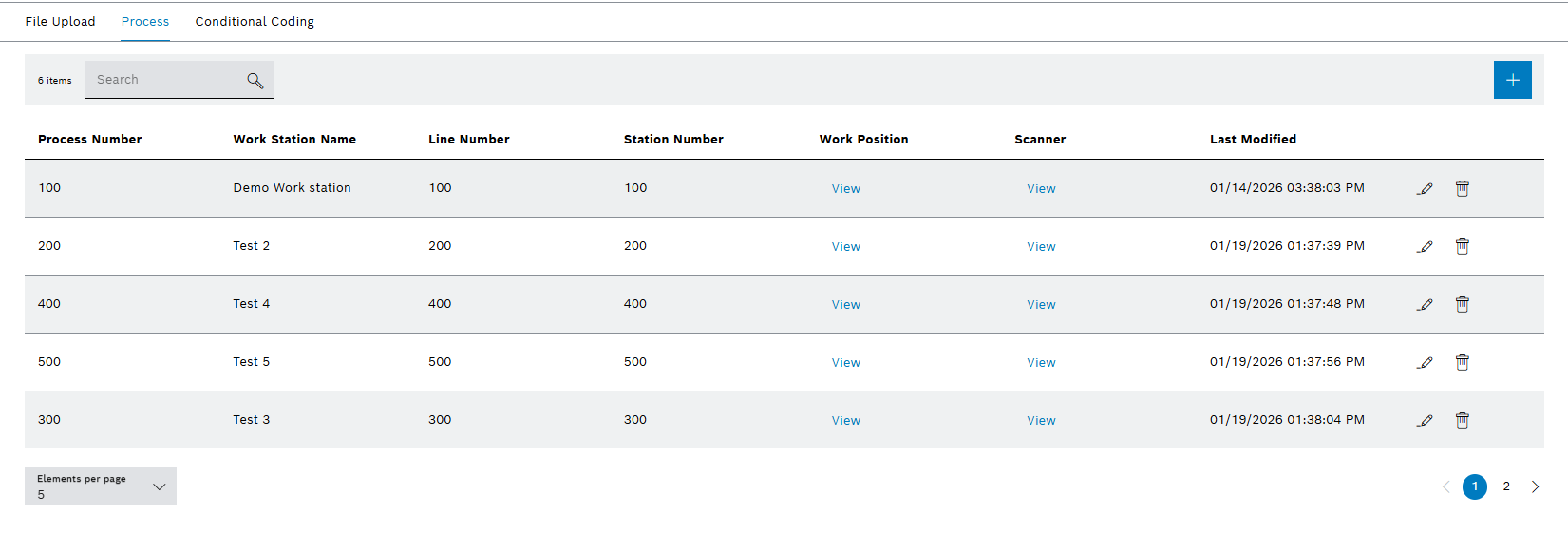
Task: Select 'Test 3' name cell
Action: (252, 420)
